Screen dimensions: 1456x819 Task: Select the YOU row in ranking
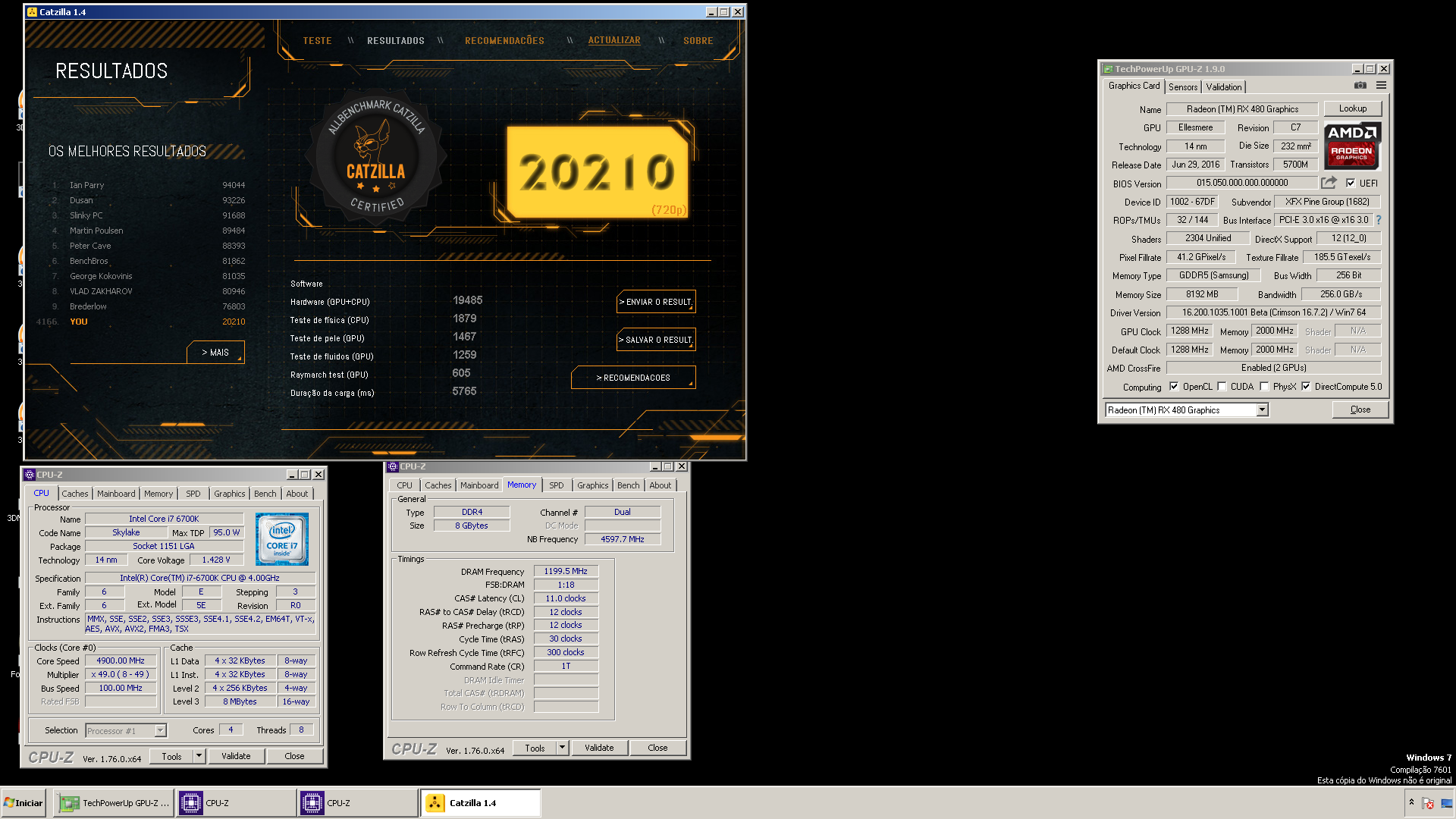pos(143,322)
